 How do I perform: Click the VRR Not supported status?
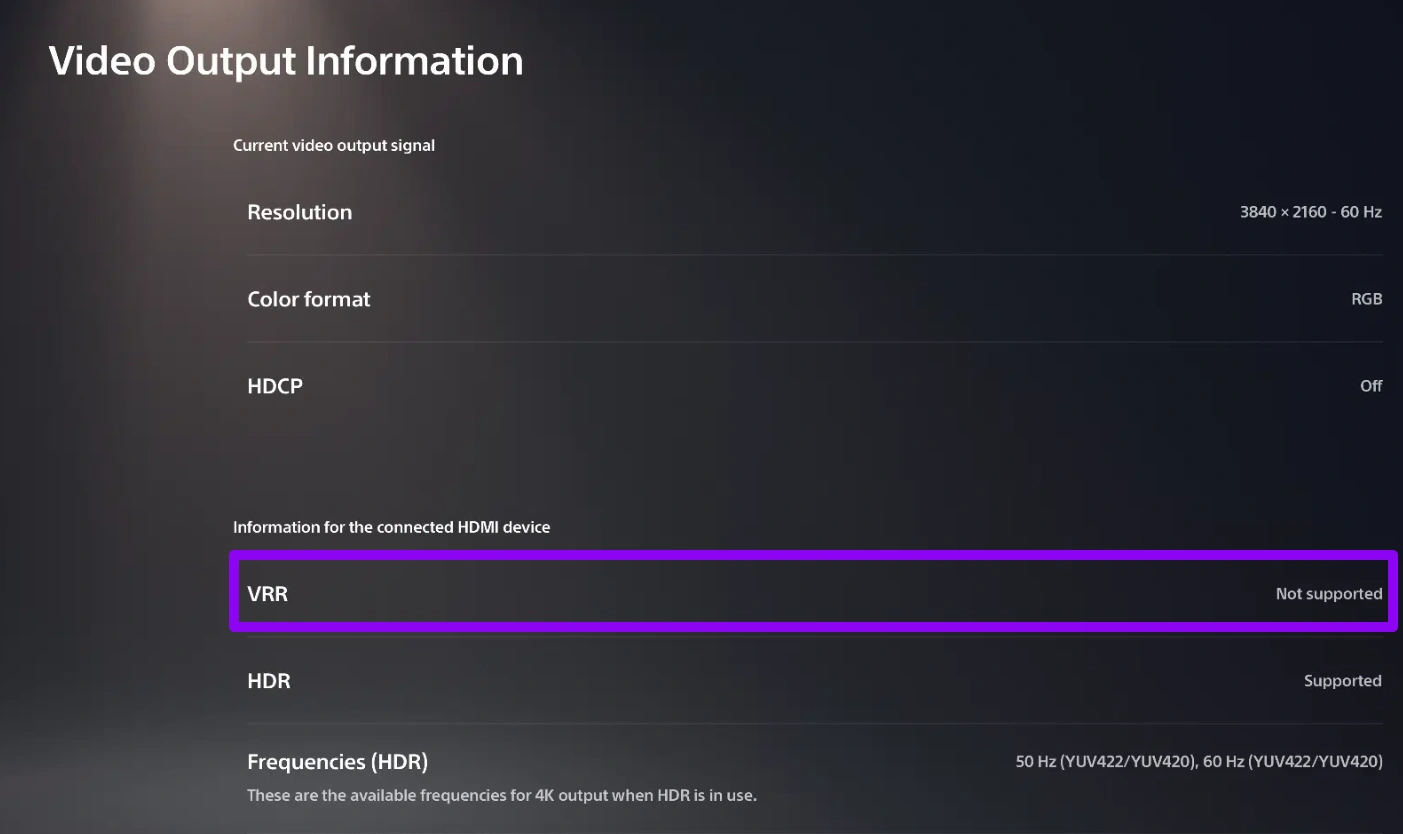1328,594
